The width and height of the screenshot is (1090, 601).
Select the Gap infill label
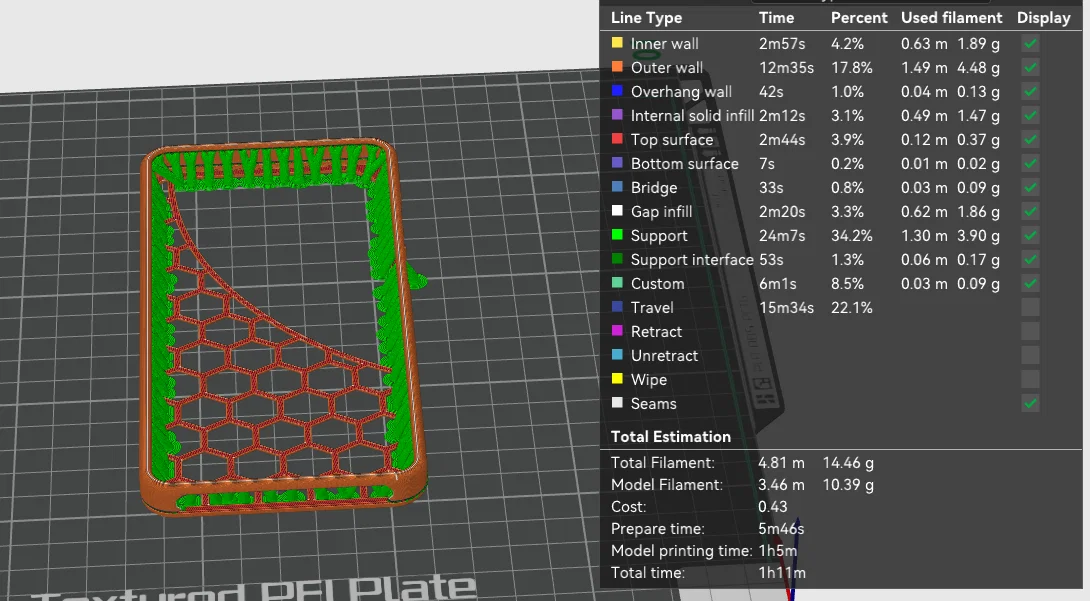pyautogui.click(x=661, y=211)
